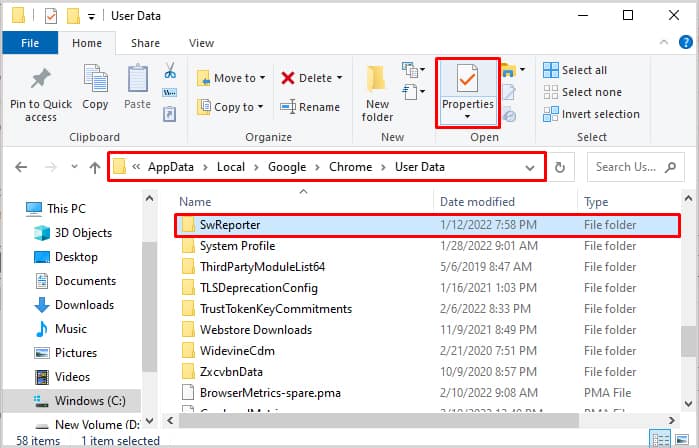Switch to the Home tab
Image resolution: width=699 pixels, height=448 pixels.
pos(87,43)
